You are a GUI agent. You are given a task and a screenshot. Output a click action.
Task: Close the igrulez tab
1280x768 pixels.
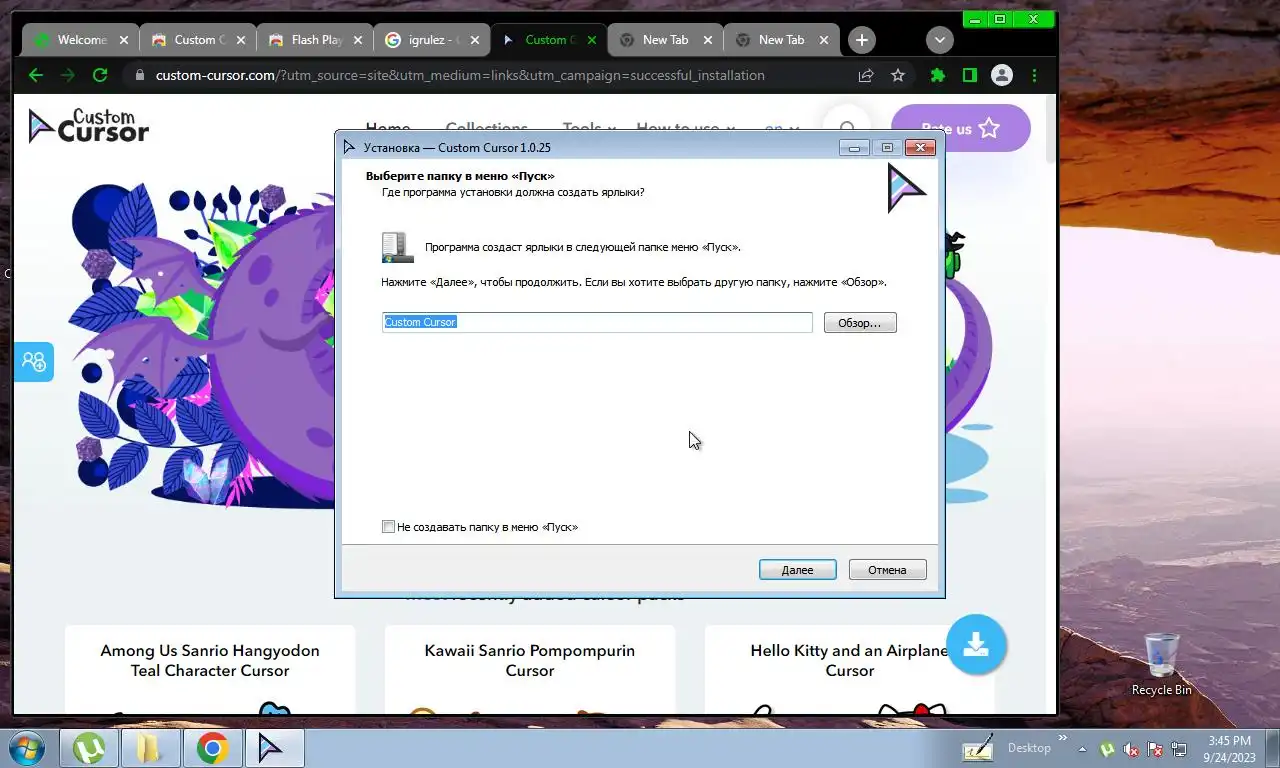coord(475,40)
